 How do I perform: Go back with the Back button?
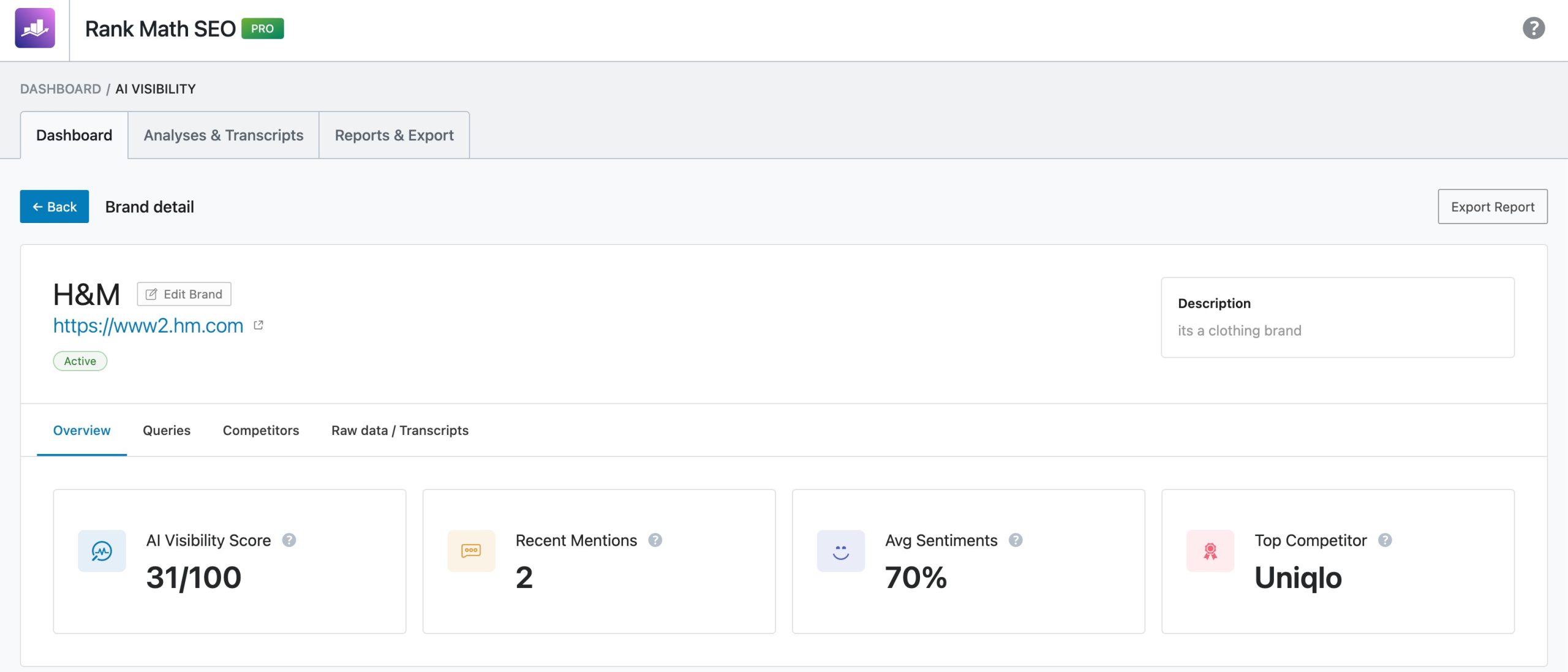[x=55, y=206]
